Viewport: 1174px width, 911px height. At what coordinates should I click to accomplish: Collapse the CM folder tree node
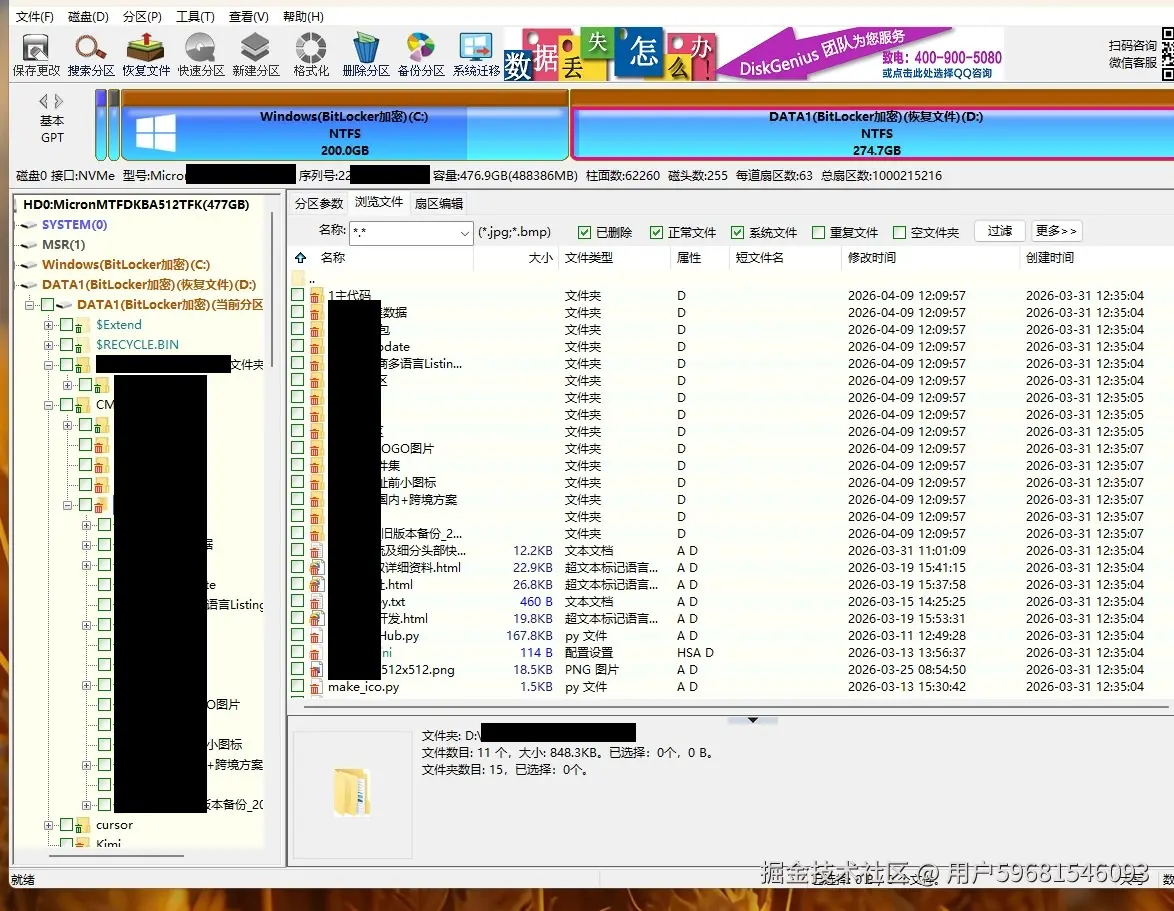[x=49, y=405]
